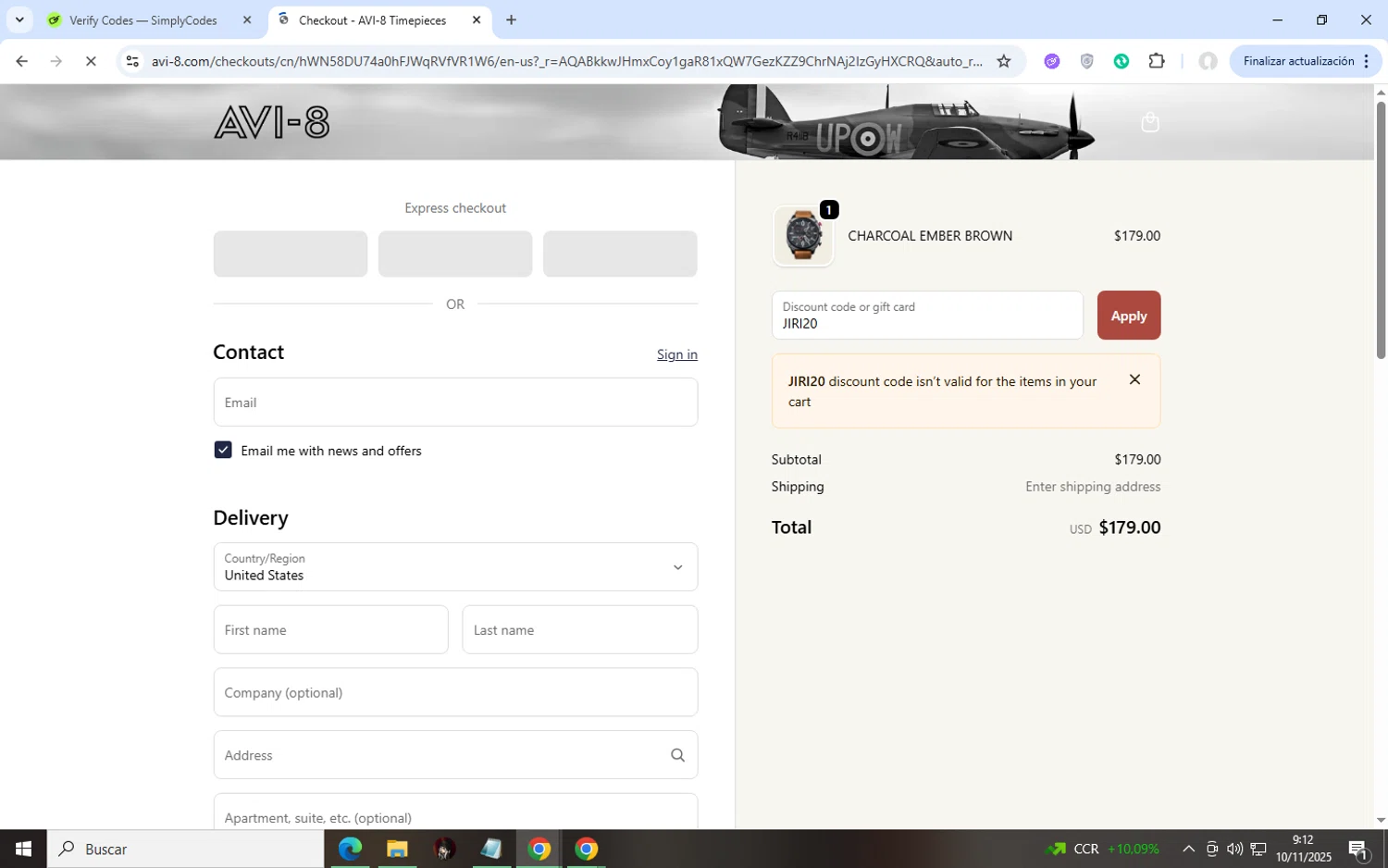The height and width of the screenshot is (868, 1388).
Task: Open the Extensions puzzle menu
Action: click(x=1157, y=61)
